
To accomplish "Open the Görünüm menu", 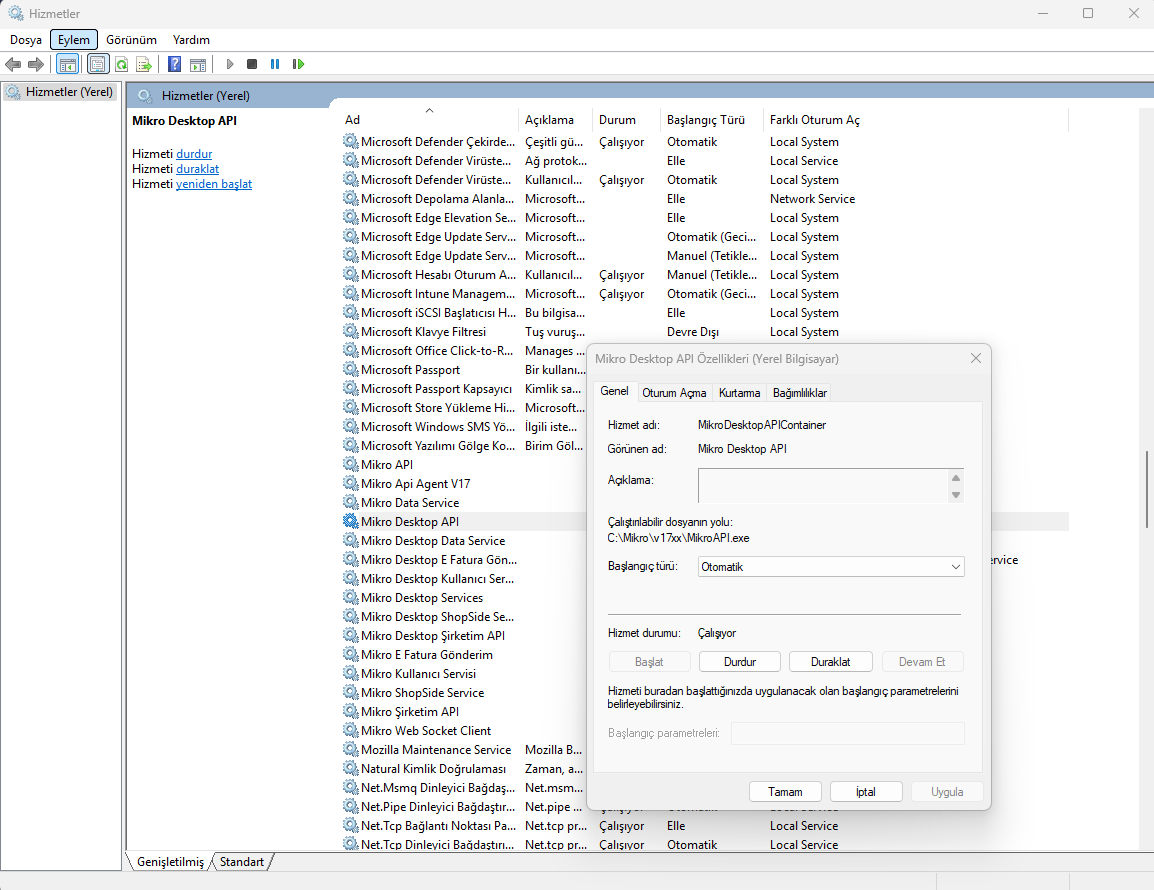I will [x=131, y=40].
